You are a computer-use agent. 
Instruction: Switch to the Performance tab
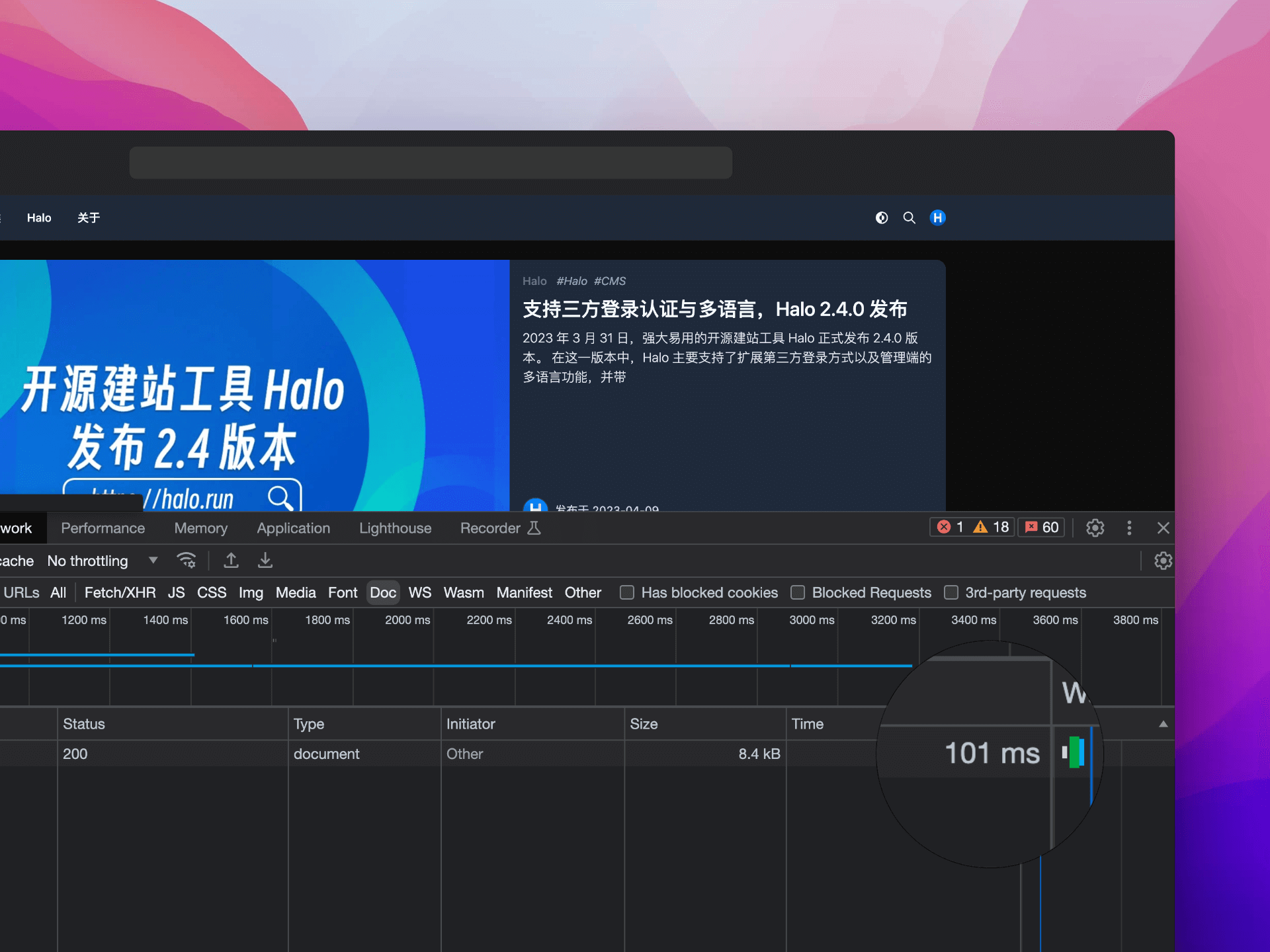click(103, 528)
